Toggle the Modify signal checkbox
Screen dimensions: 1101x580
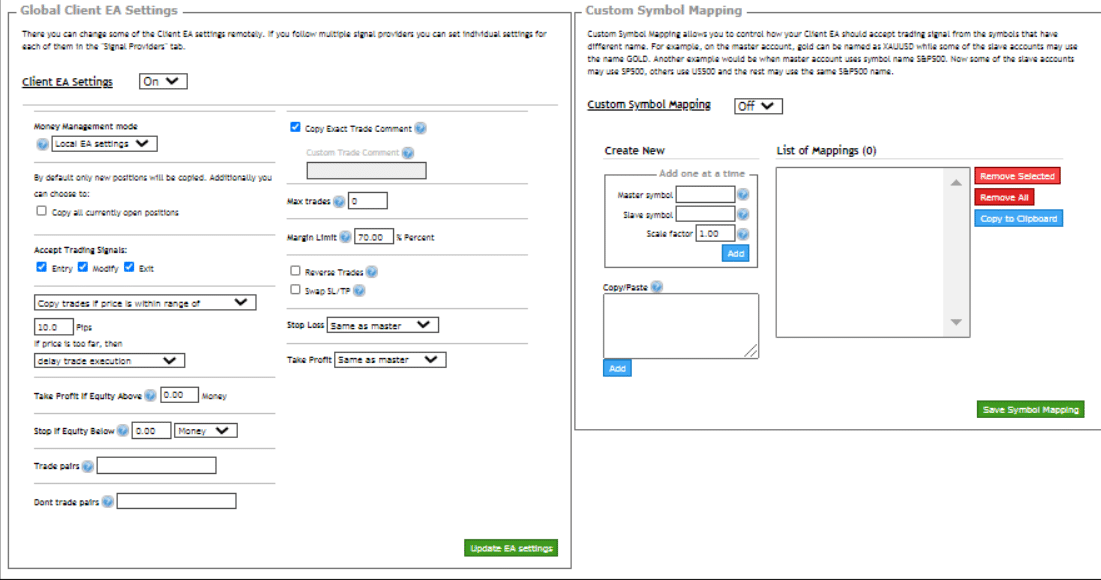point(83,267)
